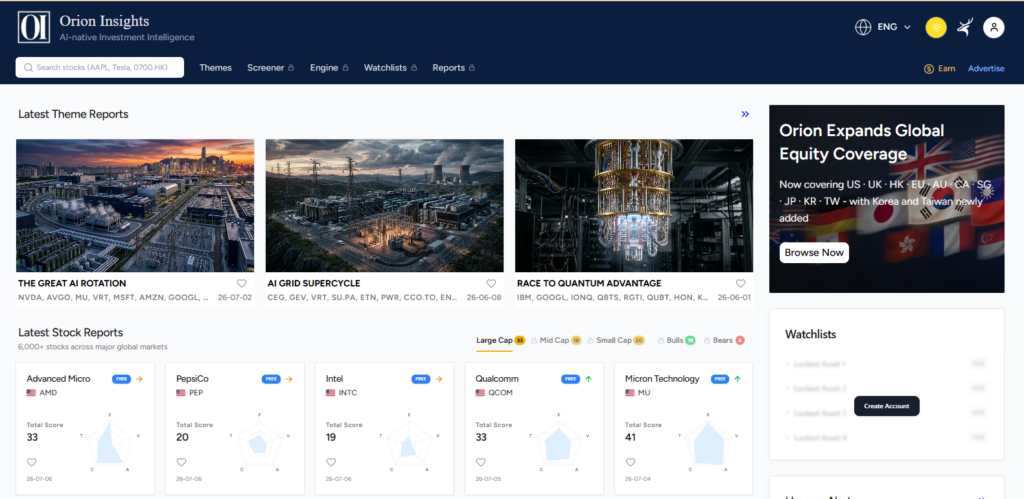Favorite The Great AI Rotation heart
1024x499 pixels.
242,283
